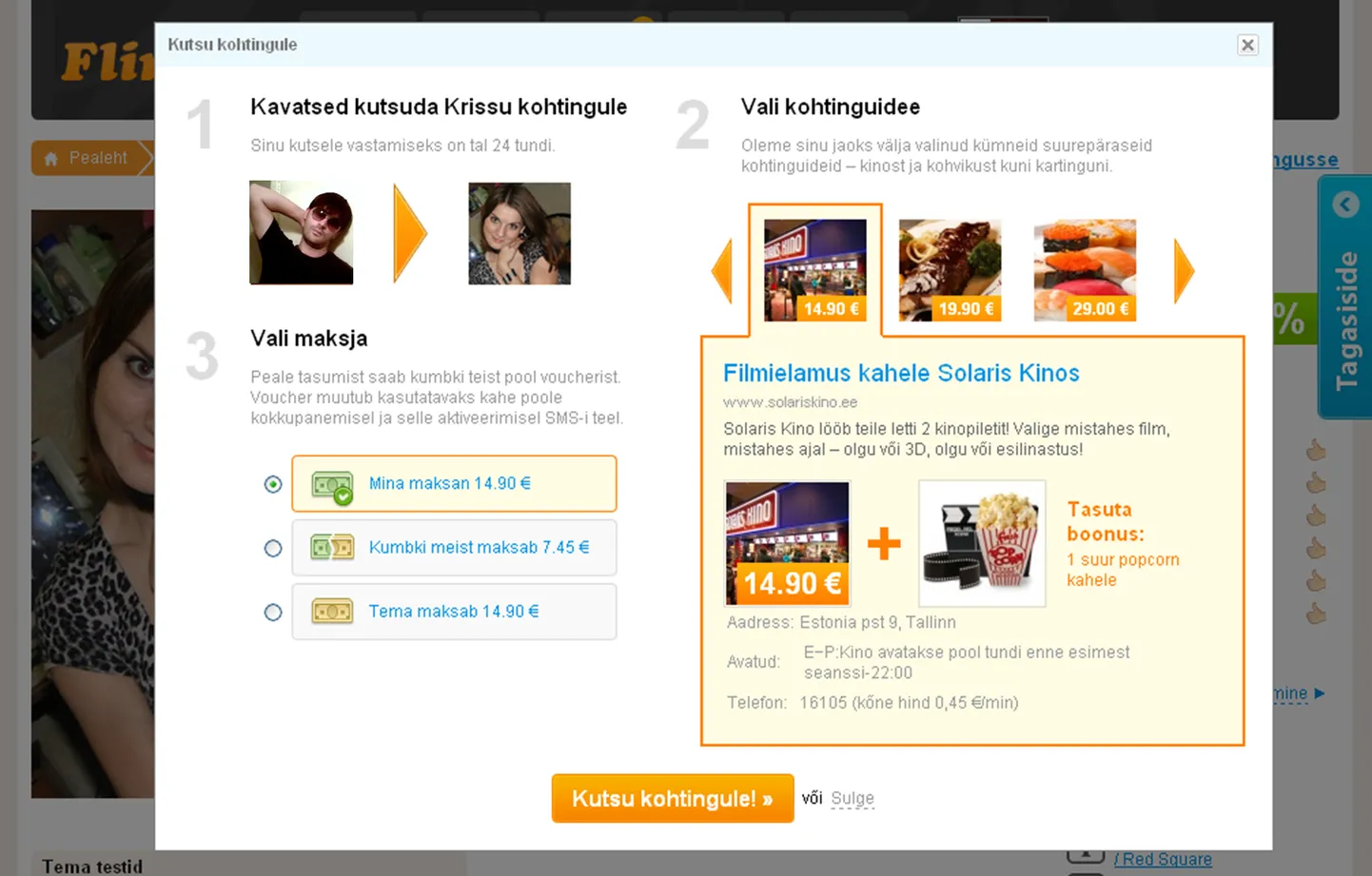Screen dimensions: 1372x876
Task: Click the sender's profile photo with sunglasses
Action: tap(302, 233)
